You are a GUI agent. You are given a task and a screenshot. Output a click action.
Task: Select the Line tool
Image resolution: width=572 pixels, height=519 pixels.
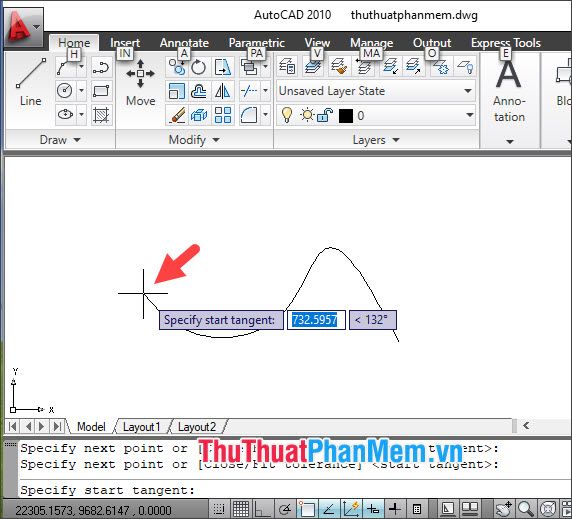point(30,82)
